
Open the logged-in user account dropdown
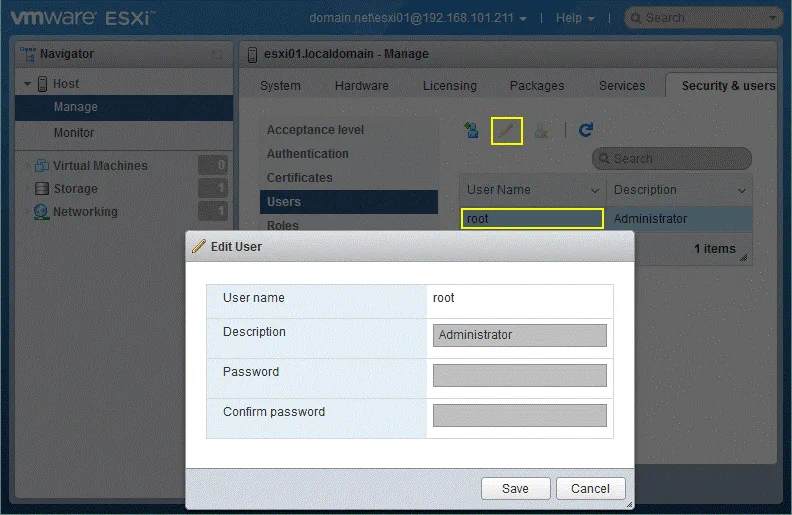(x=419, y=18)
